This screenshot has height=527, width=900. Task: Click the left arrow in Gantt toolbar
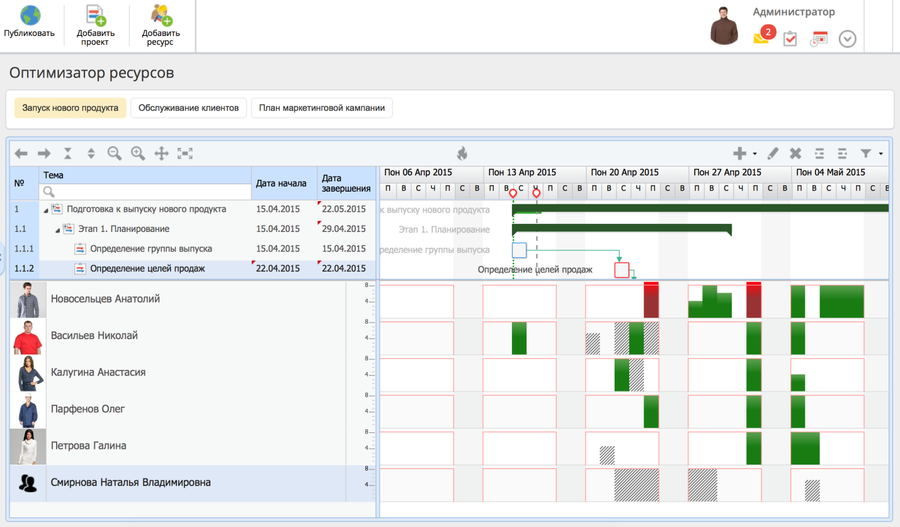click(x=21, y=153)
